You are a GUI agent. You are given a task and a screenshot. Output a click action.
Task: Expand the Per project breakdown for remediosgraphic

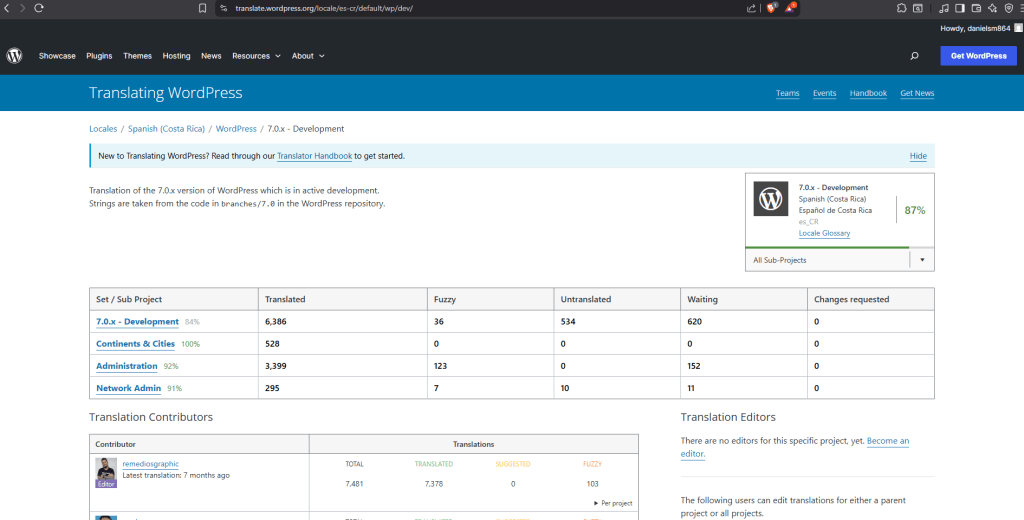(x=612, y=503)
